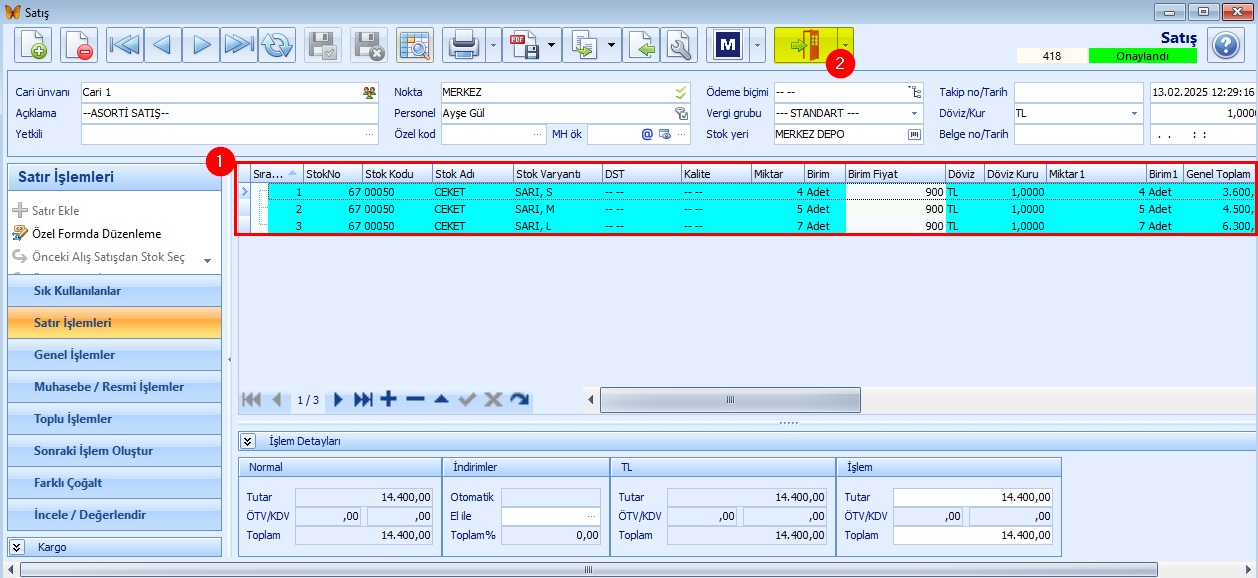
Task: Collapse the İşlem Detayları panel
Action: 248,441
